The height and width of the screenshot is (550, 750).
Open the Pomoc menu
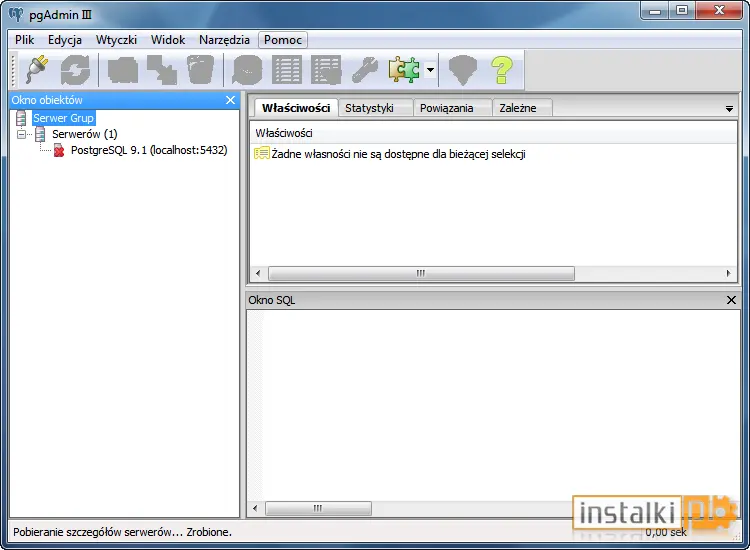[x=283, y=40]
